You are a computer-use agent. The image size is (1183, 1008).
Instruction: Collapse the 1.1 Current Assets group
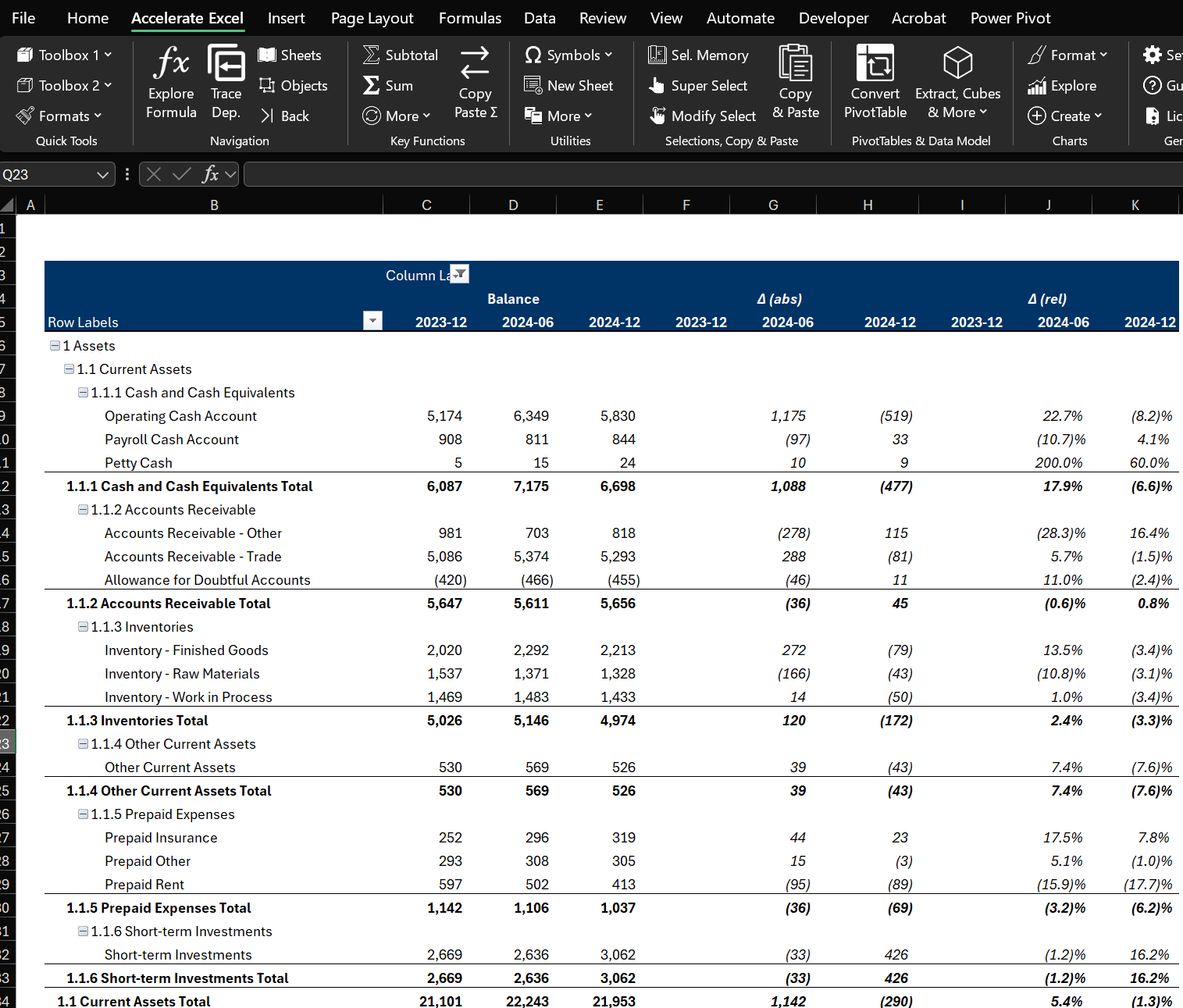69,369
